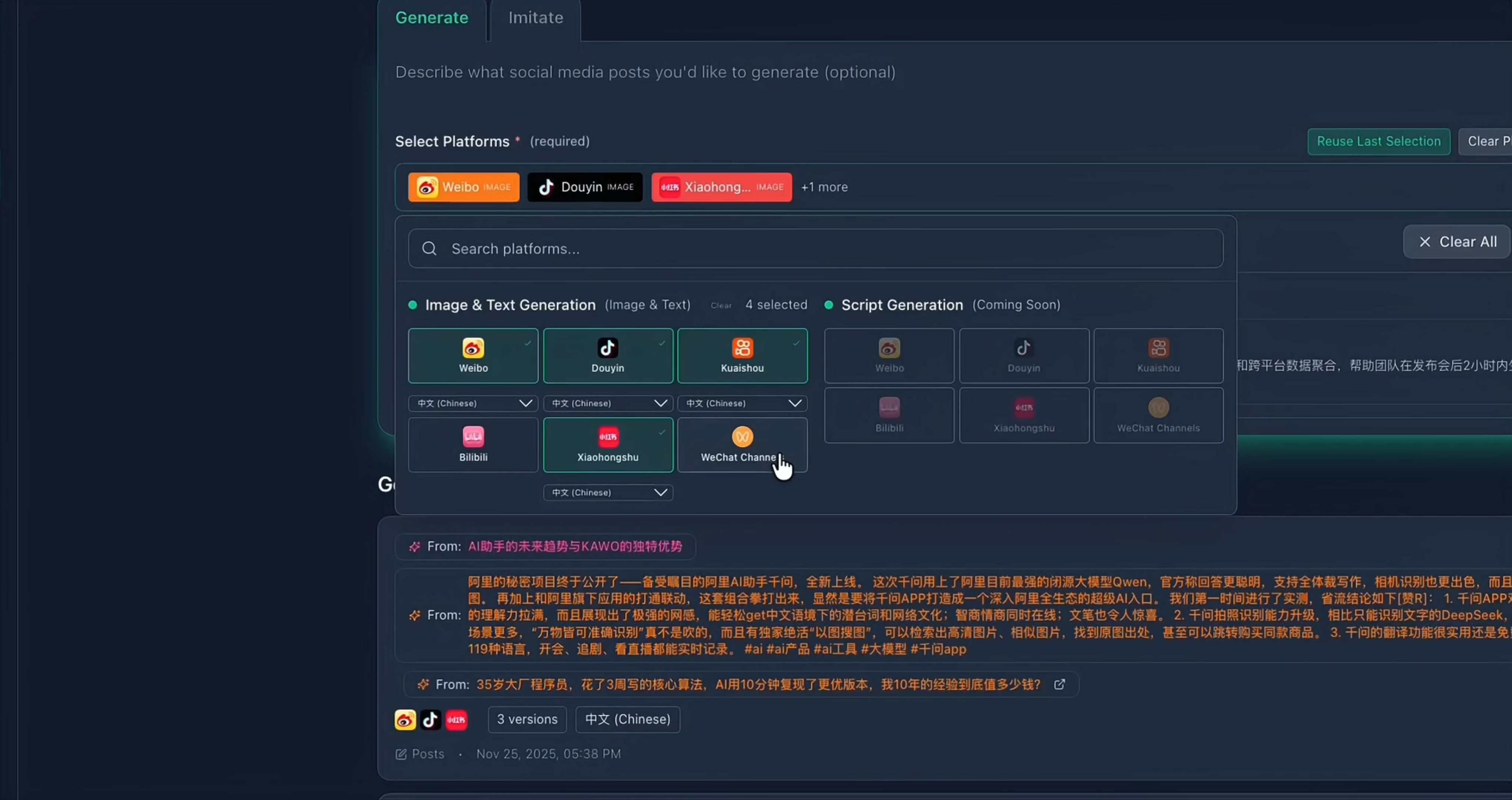Deselect the Weibo platform tile
This screenshot has width=1512, height=800.
pyautogui.click(x=473, y=356)
